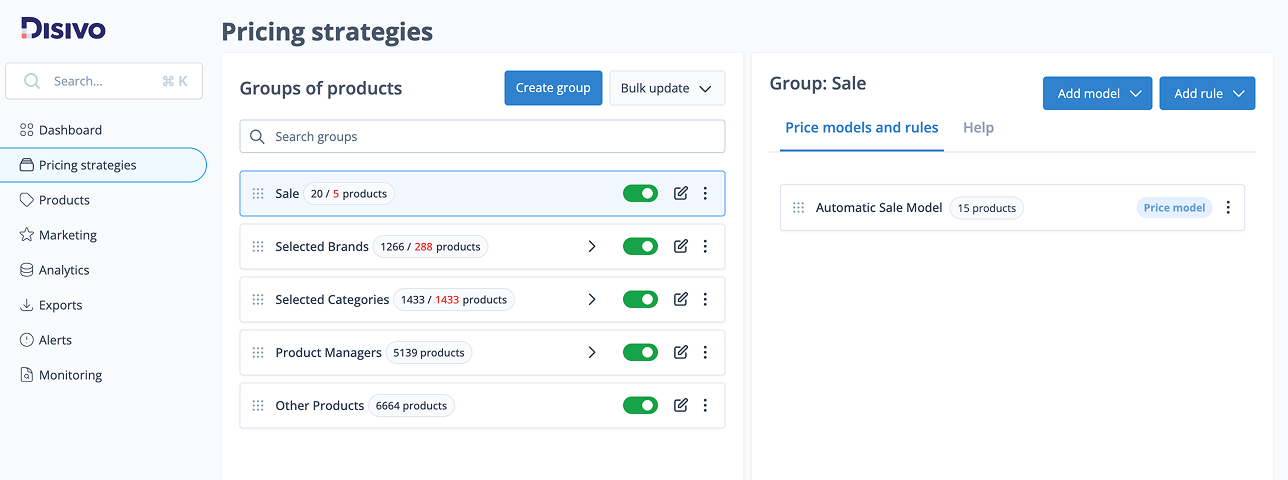Click drag handle icon of Product Managers

(x=258, y=352)
